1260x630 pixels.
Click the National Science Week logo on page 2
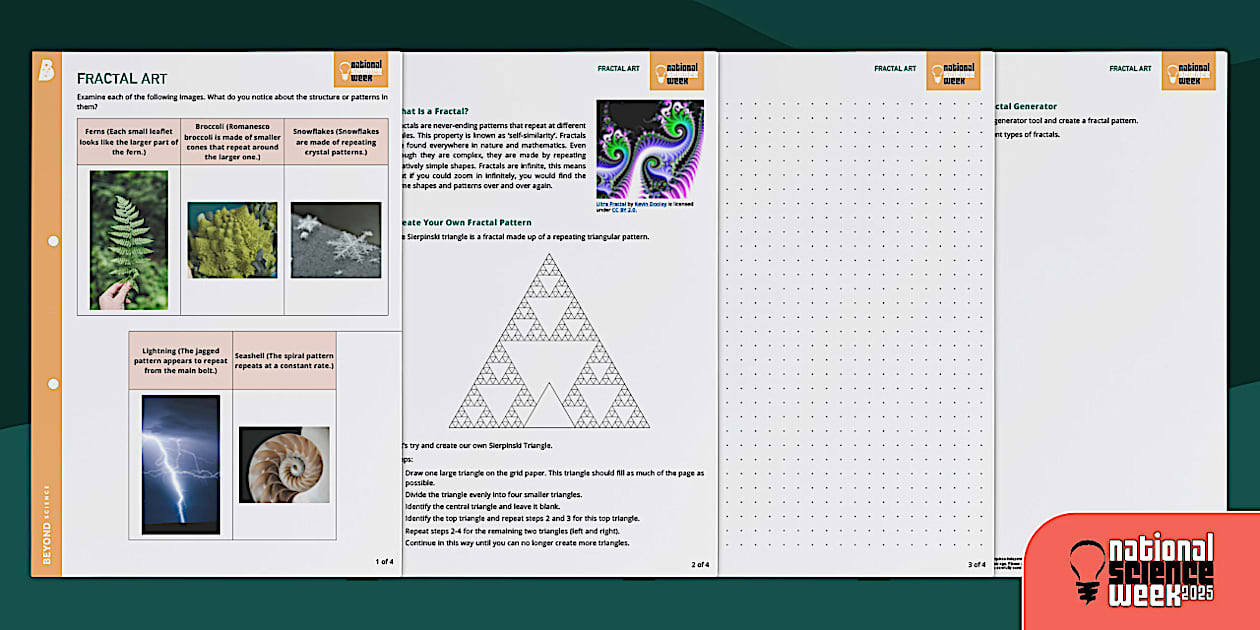pos(676,72)
